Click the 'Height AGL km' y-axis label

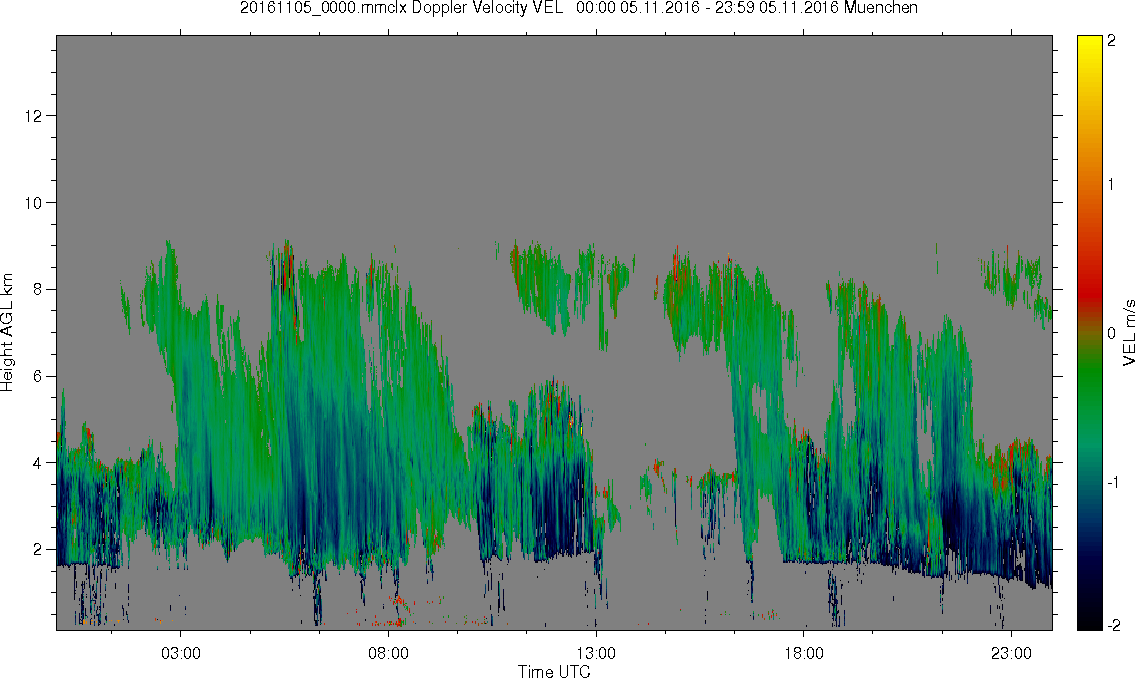[7, 333]
